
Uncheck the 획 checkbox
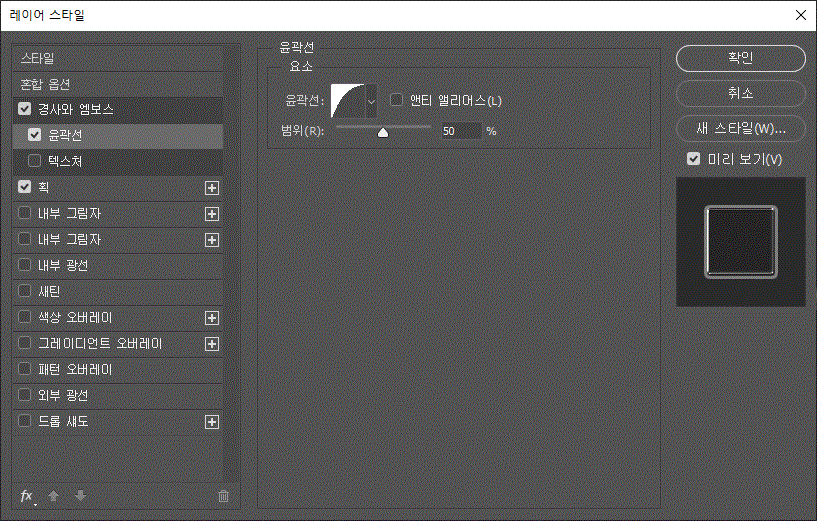pos(24,187)
